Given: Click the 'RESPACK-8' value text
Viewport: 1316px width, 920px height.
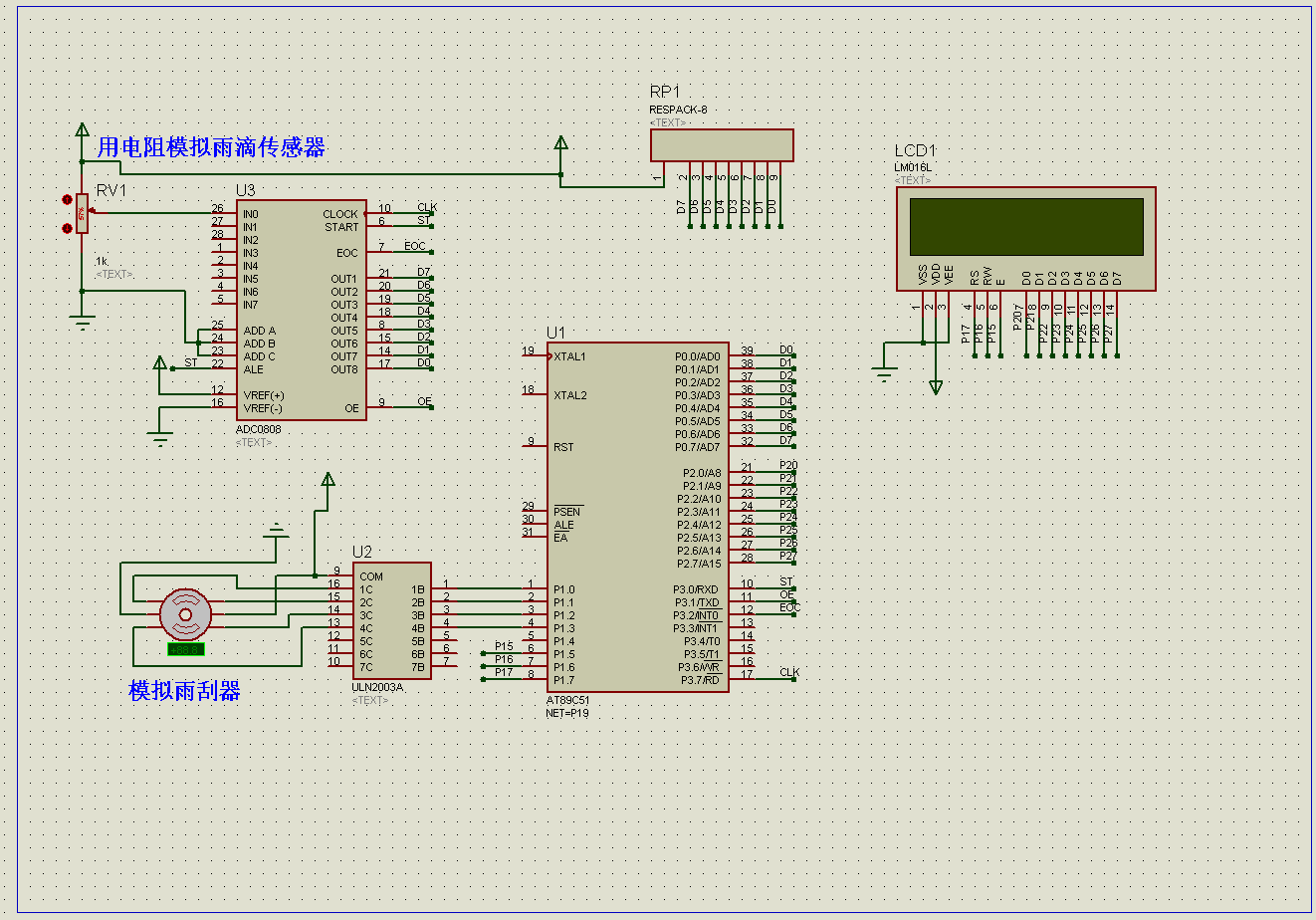Looking at the screenshot, I should [x=678, y=110].
